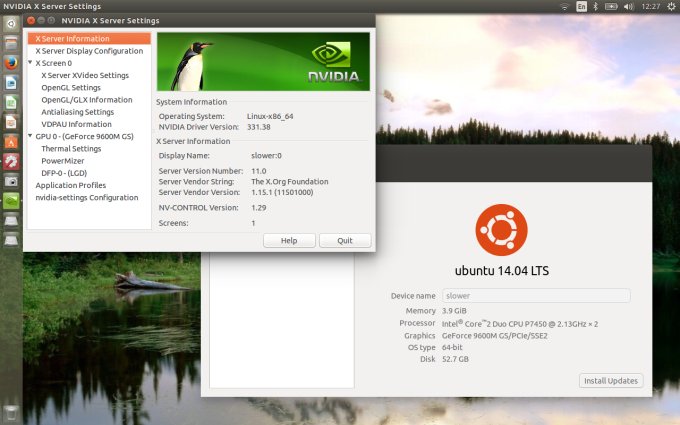Open LibreOffice Impress from launcher
The width and height of the screenshot is (680, 425).
[11, 122]
